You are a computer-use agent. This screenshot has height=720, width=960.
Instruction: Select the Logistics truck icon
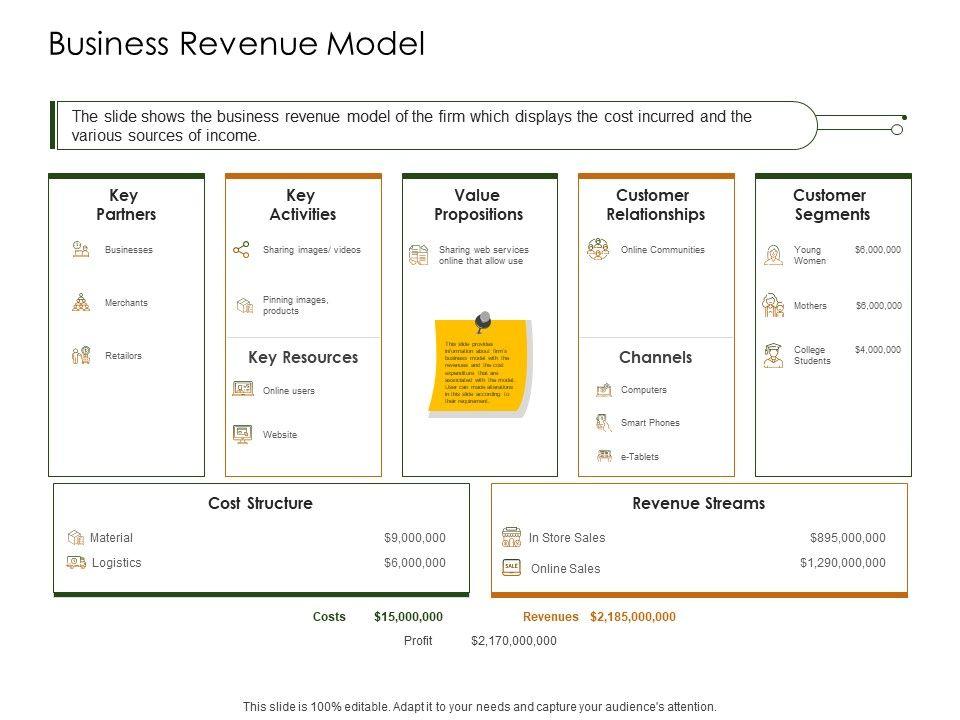[x=76, y=562]
